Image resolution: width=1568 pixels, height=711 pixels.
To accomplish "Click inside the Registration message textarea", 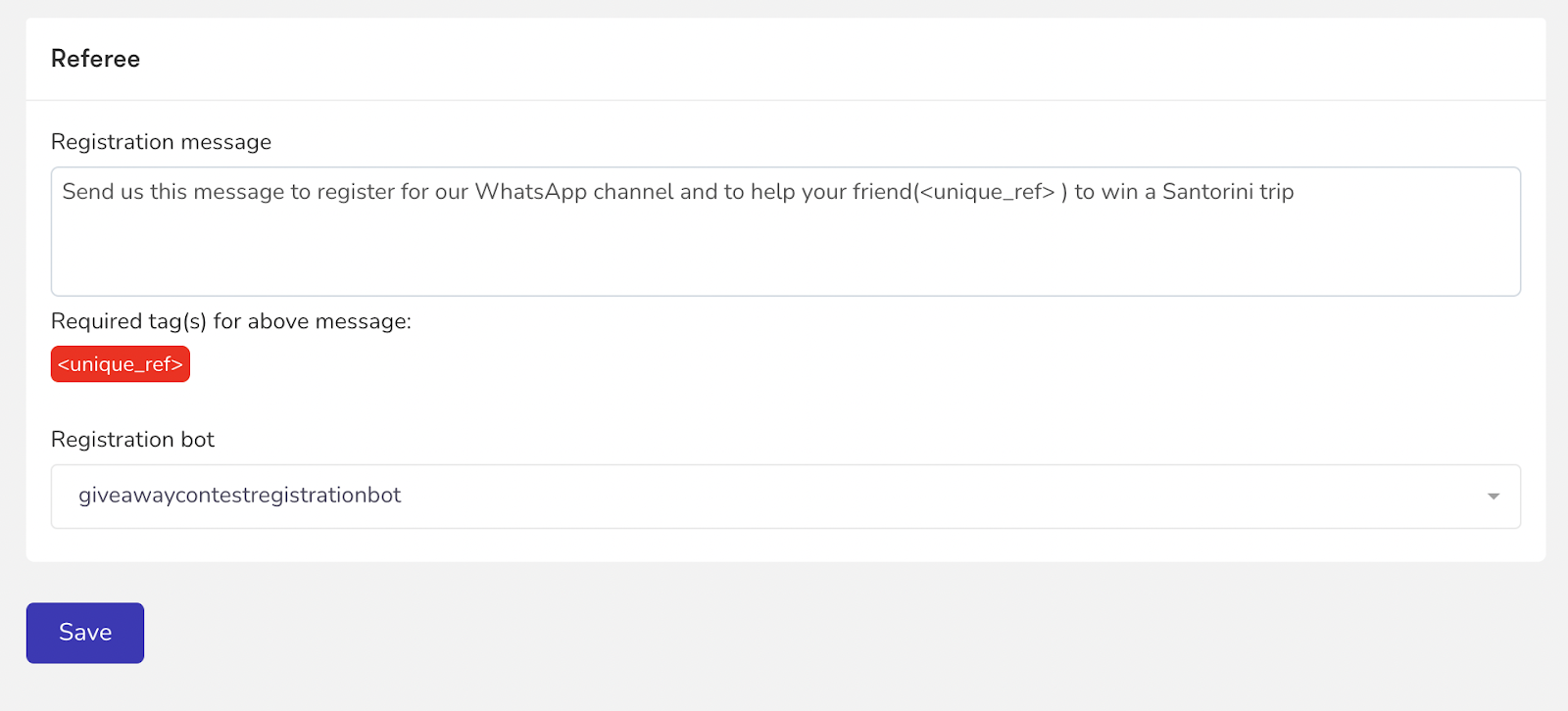I will coord(785,231).
